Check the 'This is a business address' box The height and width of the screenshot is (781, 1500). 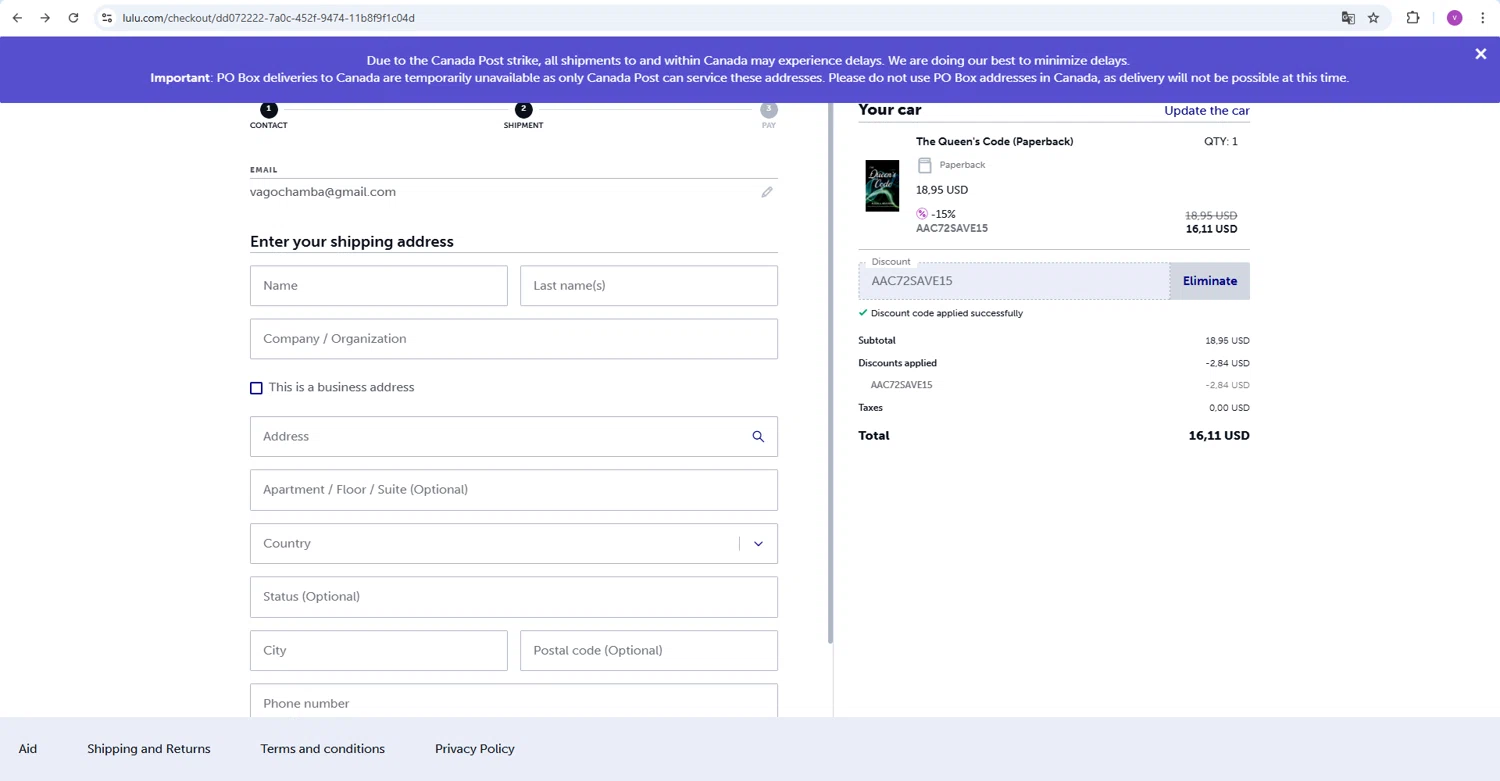(257, 388)
